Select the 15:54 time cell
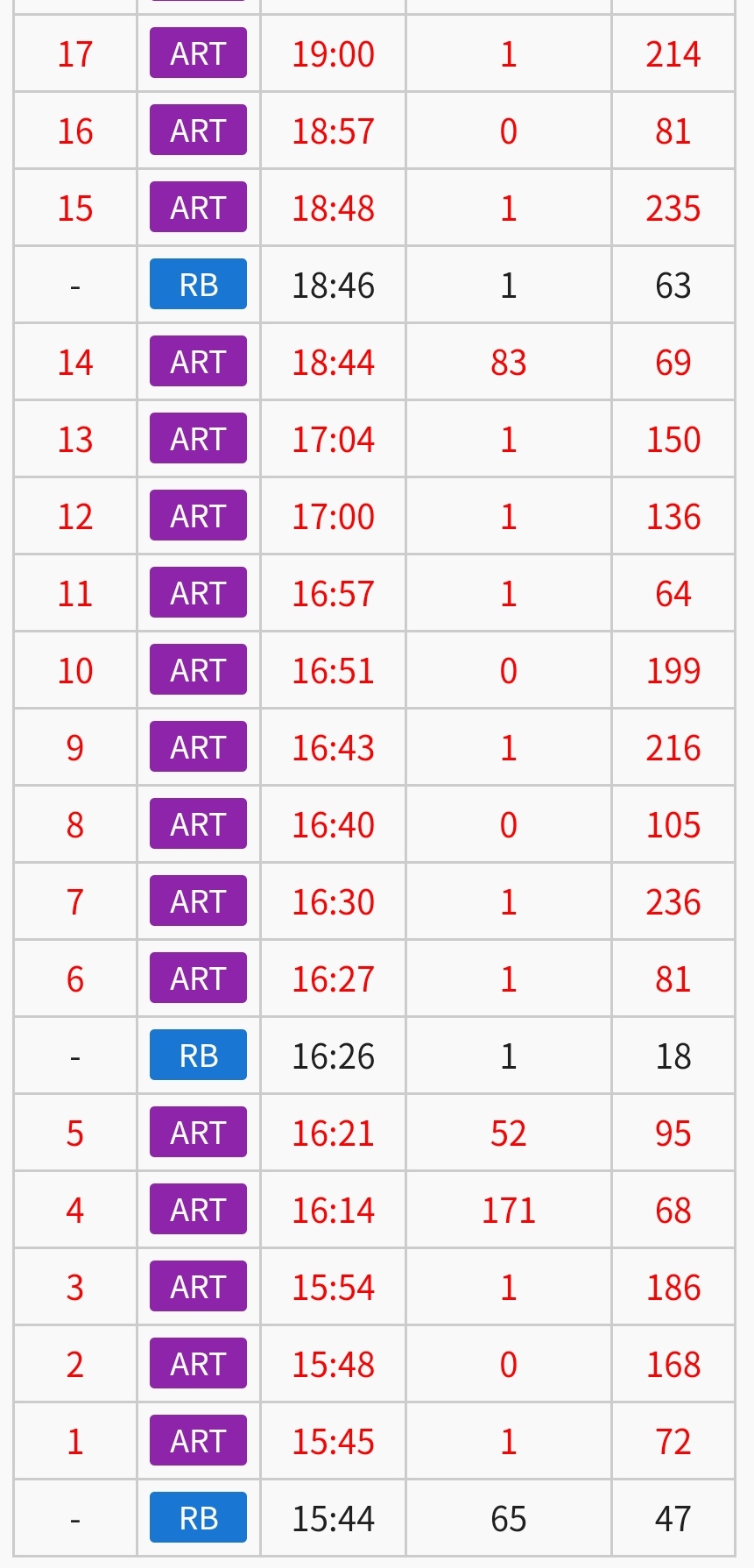 pyautogui.click(x=333, y=1287)
